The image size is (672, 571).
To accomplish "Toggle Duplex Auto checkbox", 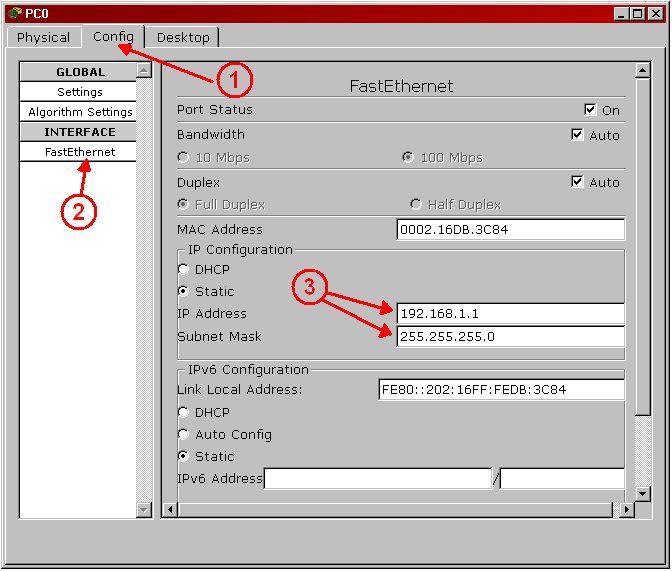I will pos(577,182).
